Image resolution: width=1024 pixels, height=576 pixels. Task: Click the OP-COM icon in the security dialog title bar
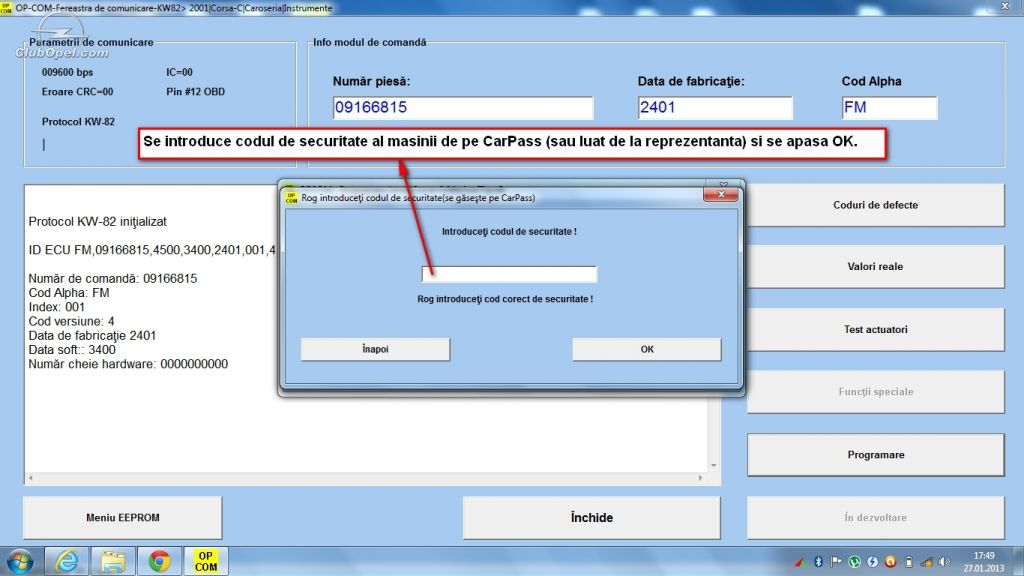coord(291,197)
